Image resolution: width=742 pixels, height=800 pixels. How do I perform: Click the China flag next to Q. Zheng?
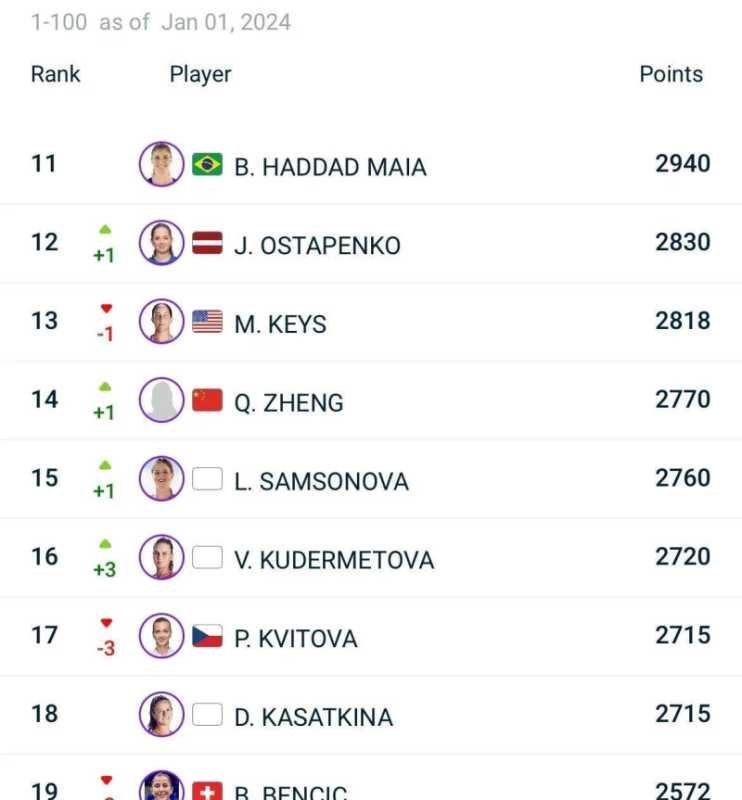pyautogui.click(x=207, y=400)
